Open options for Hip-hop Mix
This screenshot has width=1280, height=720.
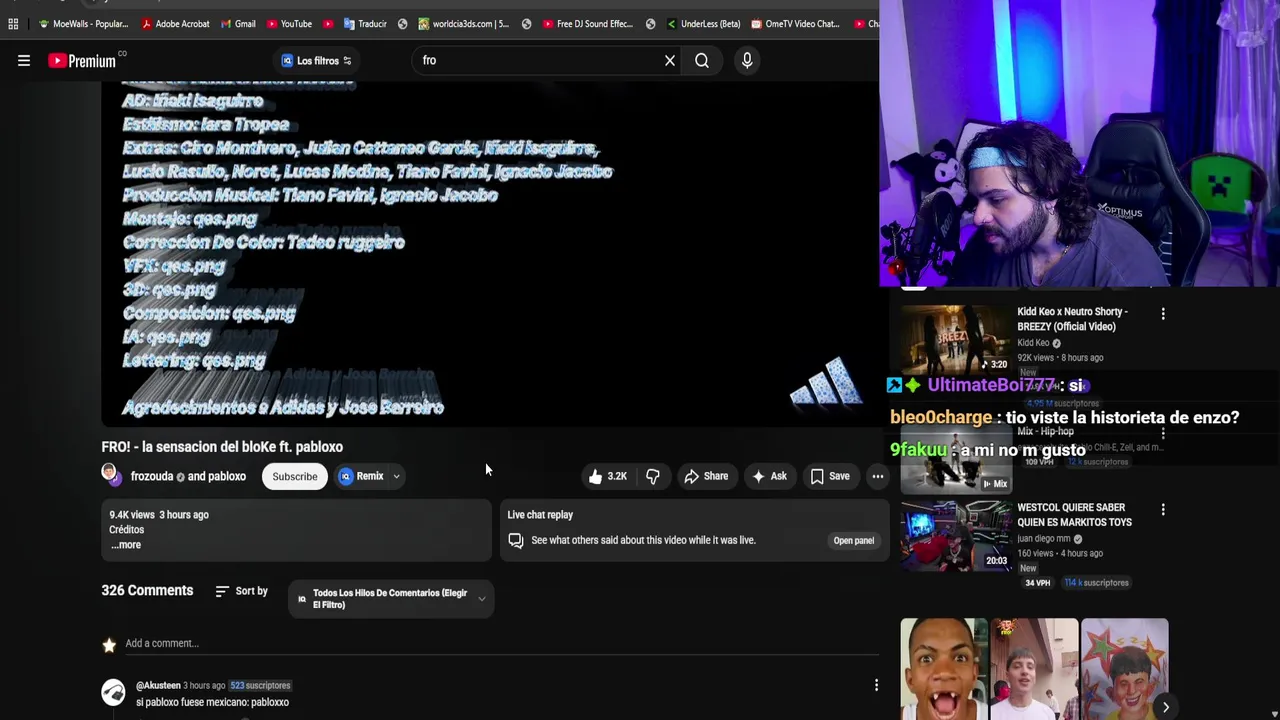click(x=1163, y=434)
